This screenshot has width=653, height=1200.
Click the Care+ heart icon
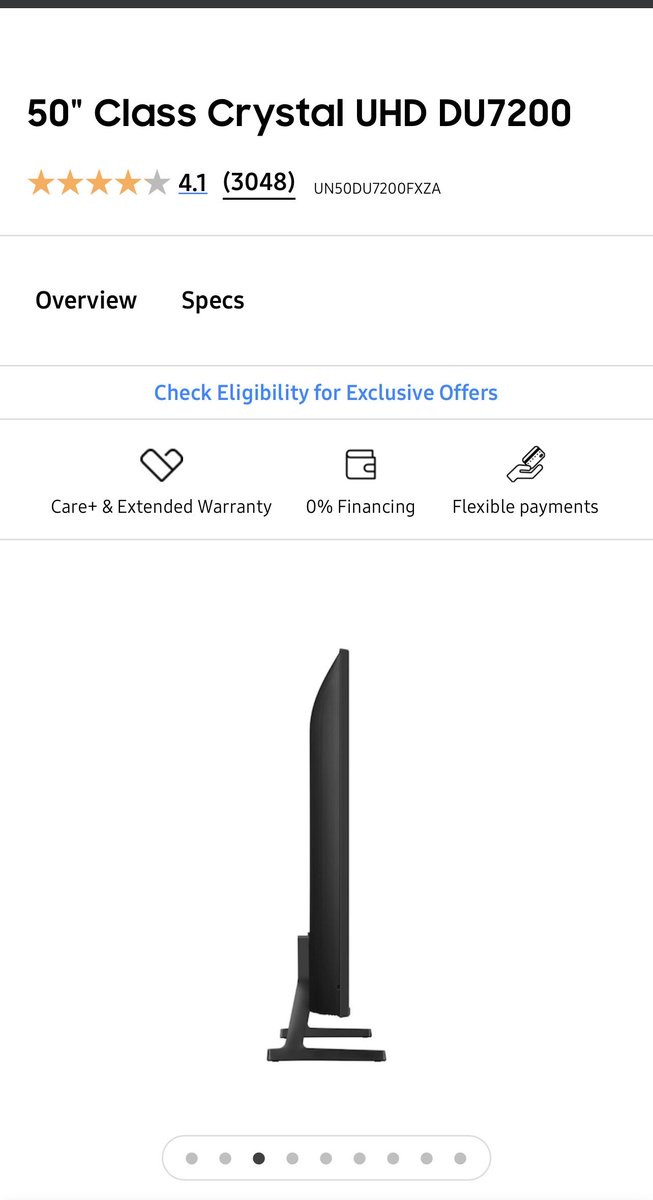coord(161,465)
